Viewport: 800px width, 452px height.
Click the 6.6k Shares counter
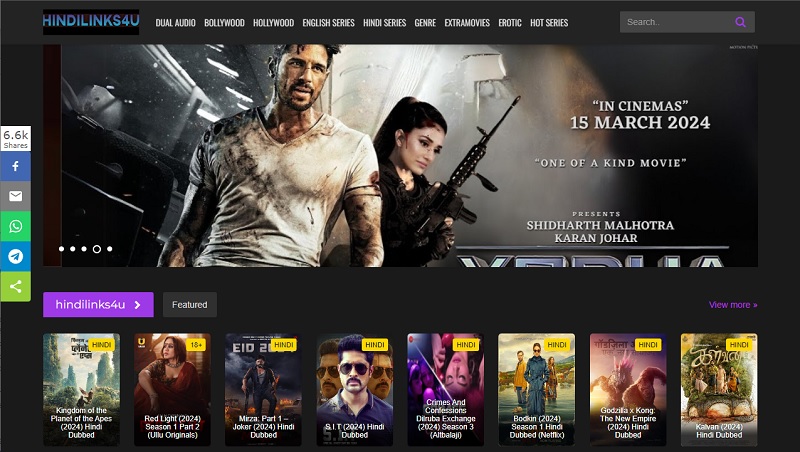15,138
